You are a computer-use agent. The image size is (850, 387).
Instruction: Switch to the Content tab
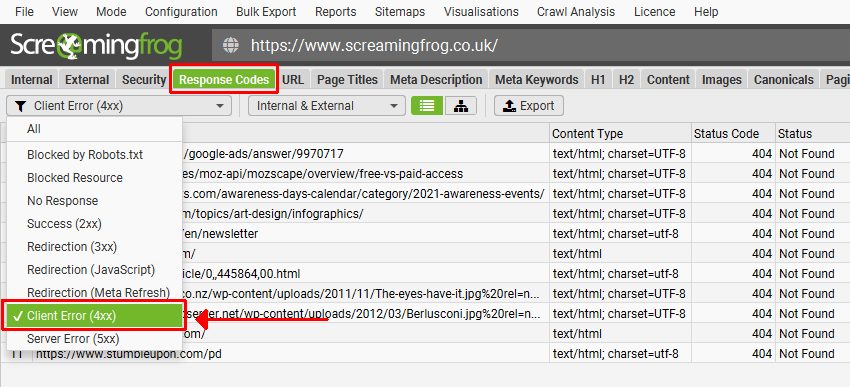point(668,80)
